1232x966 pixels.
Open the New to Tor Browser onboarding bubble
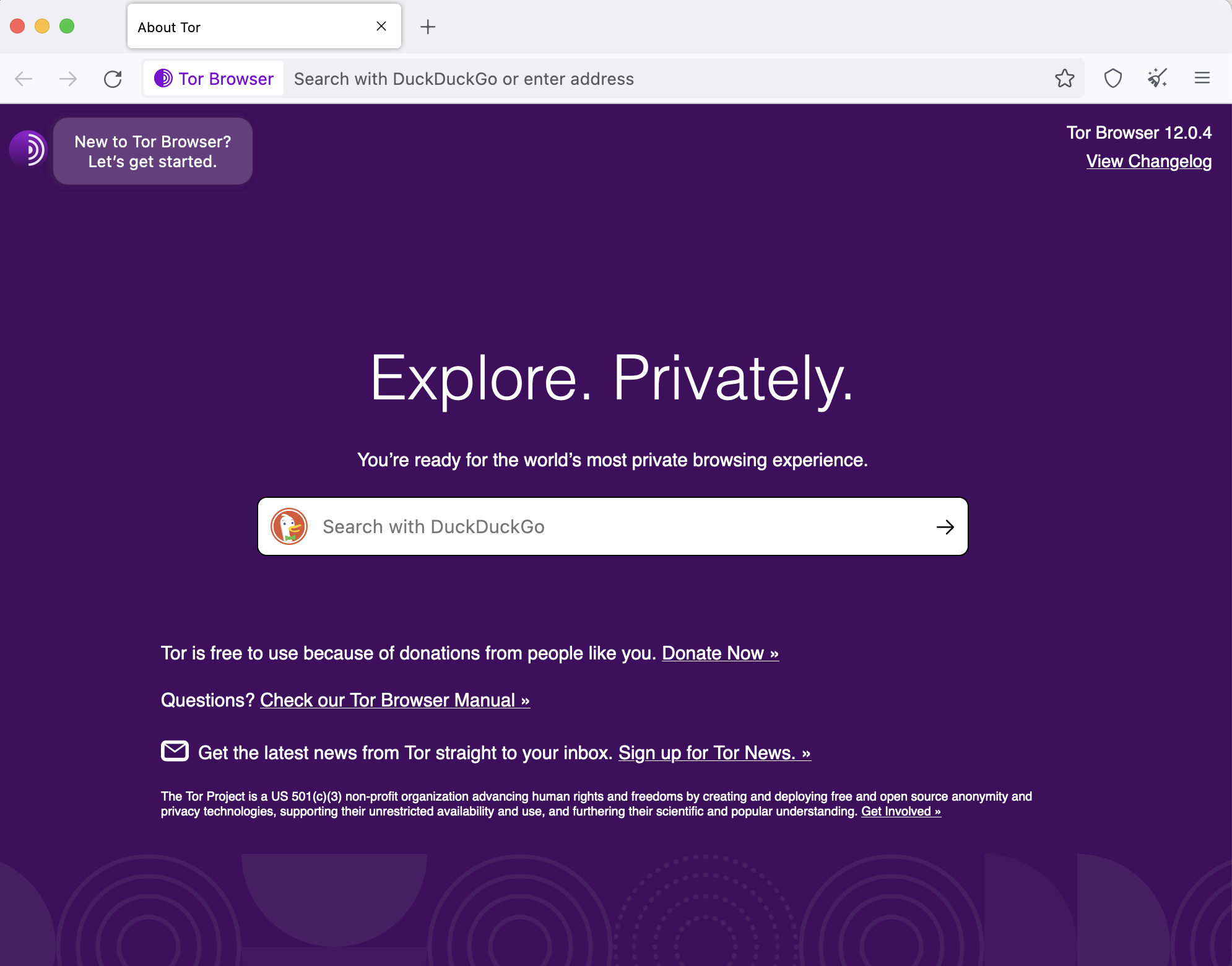[153, 151]
